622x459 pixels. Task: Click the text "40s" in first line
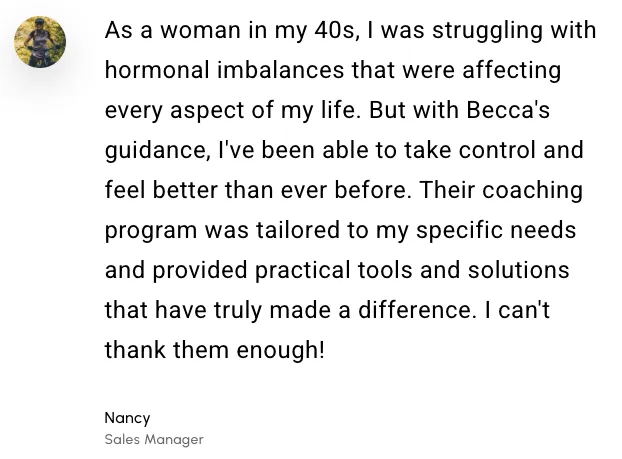click(x=337, y=31)
